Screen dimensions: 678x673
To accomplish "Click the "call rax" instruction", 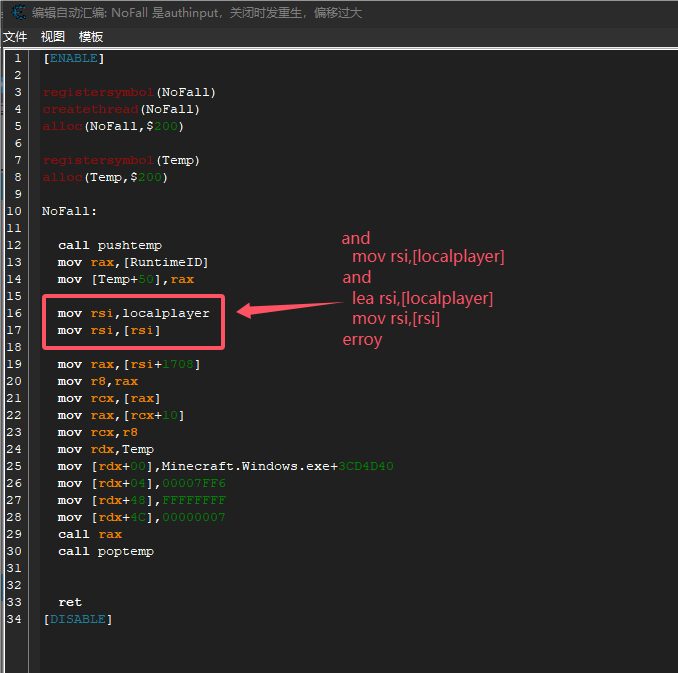I will [89, 534].
